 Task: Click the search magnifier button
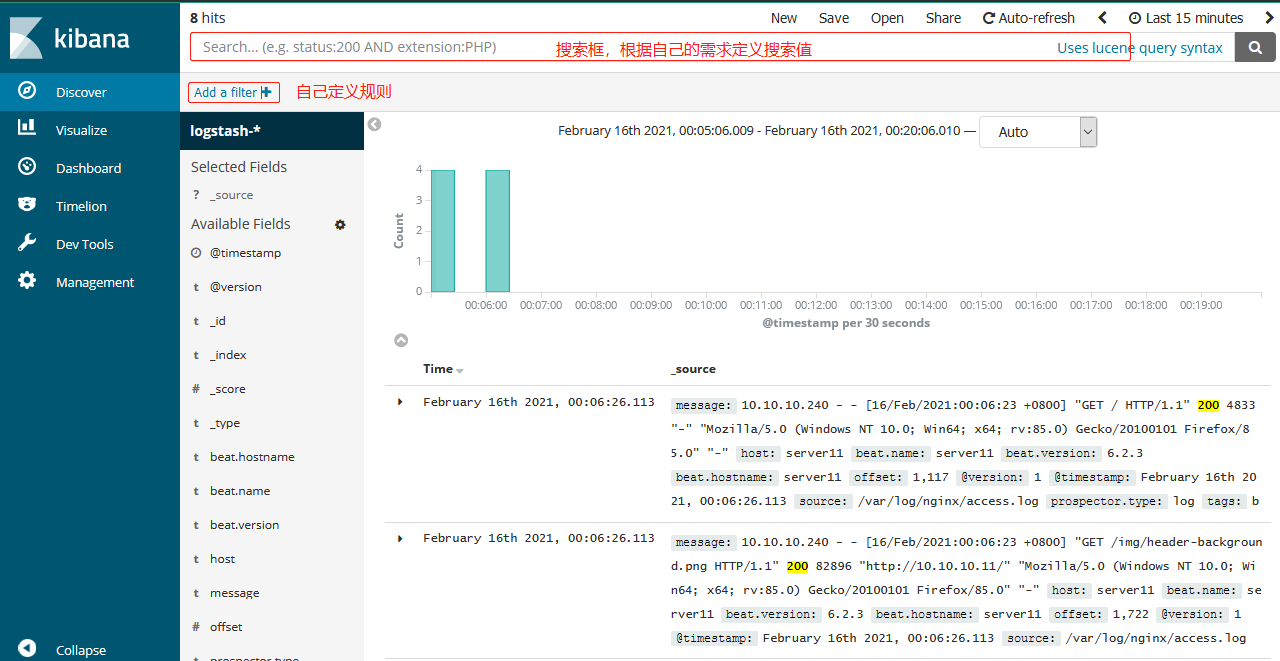1257,47
